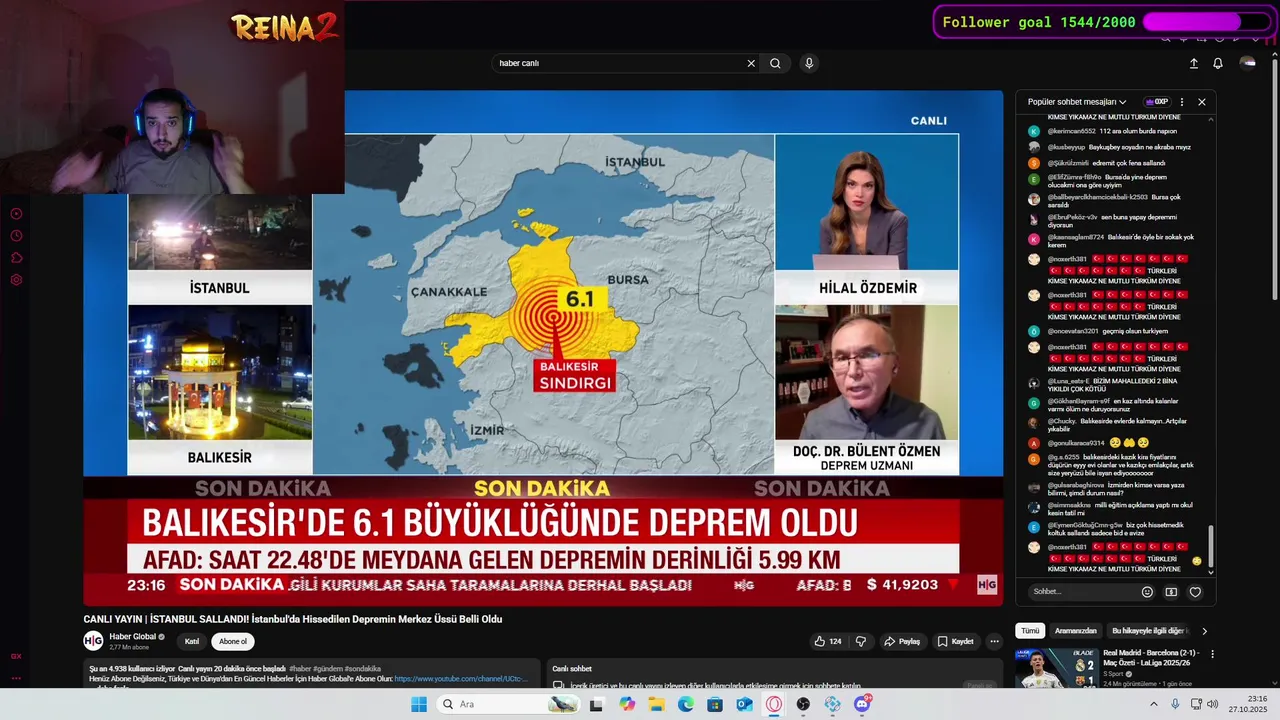The width and height of the screenshot is (1280, 720).
Task: Open the account avatar menu
Action: click(x=1247, y=62)
